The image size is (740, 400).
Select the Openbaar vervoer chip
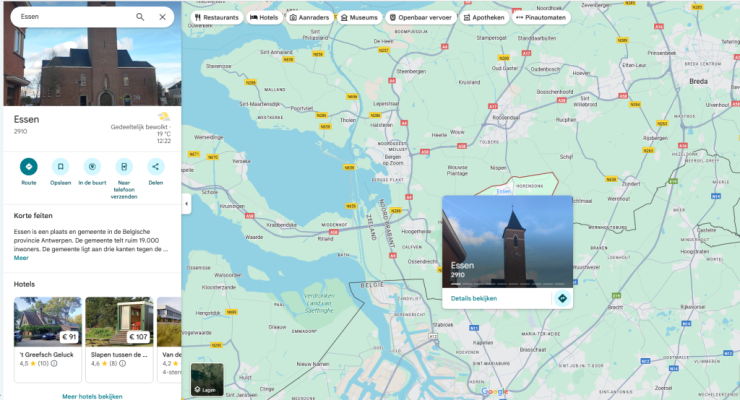421,17
